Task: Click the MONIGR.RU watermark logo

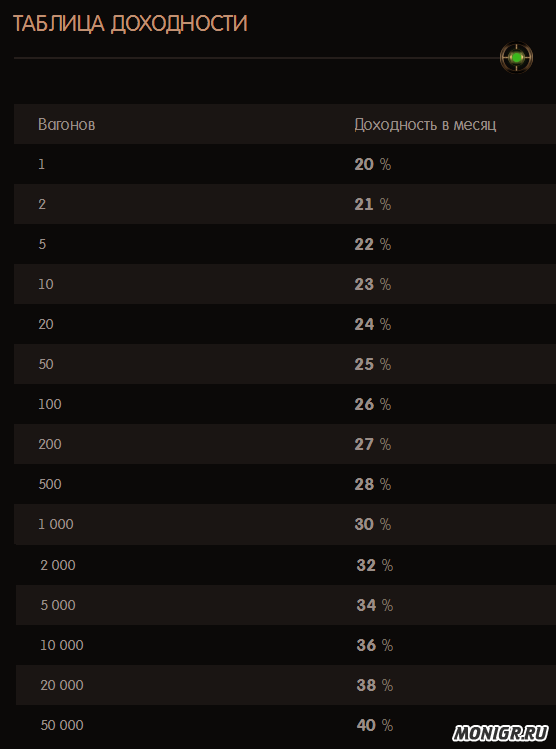Action: (x=501, y=734)
